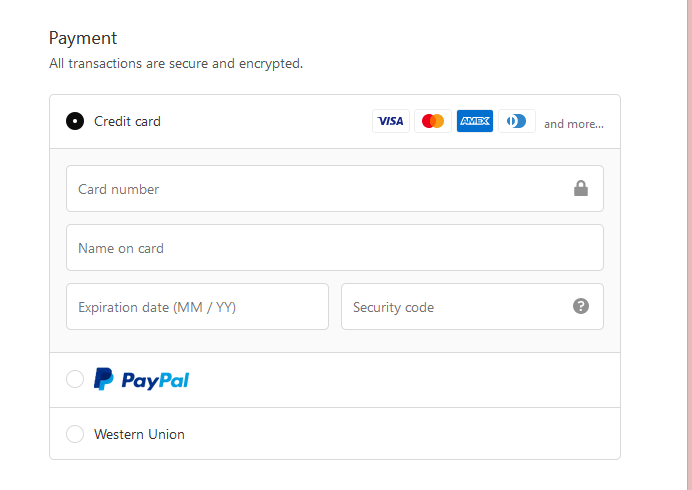Show more cards via "and more..."

click(574, 124)
